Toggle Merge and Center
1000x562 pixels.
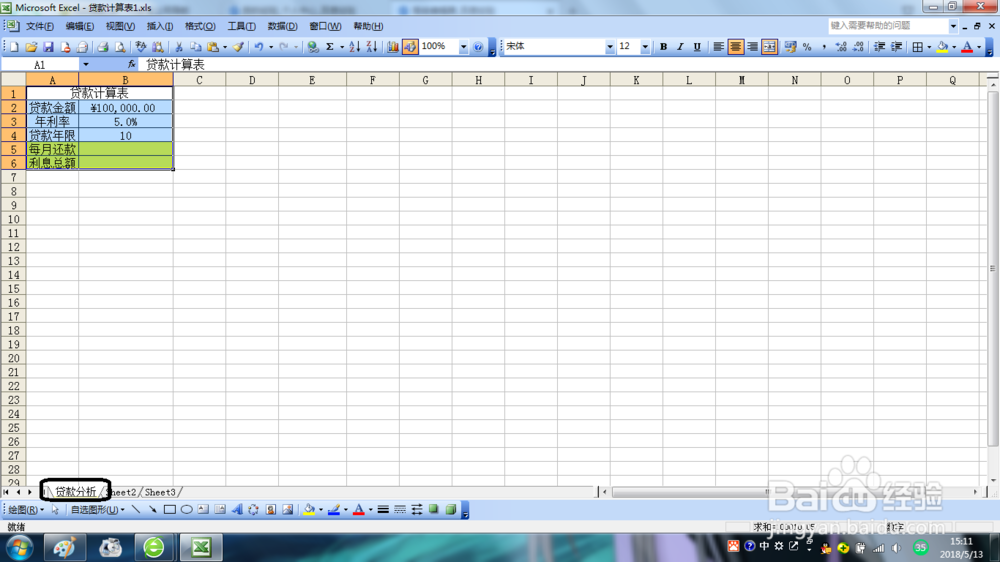[769, 47]
